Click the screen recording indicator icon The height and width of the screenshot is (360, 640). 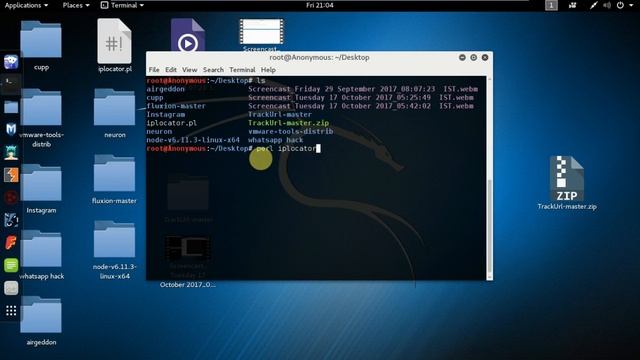[x=573, y=5]
